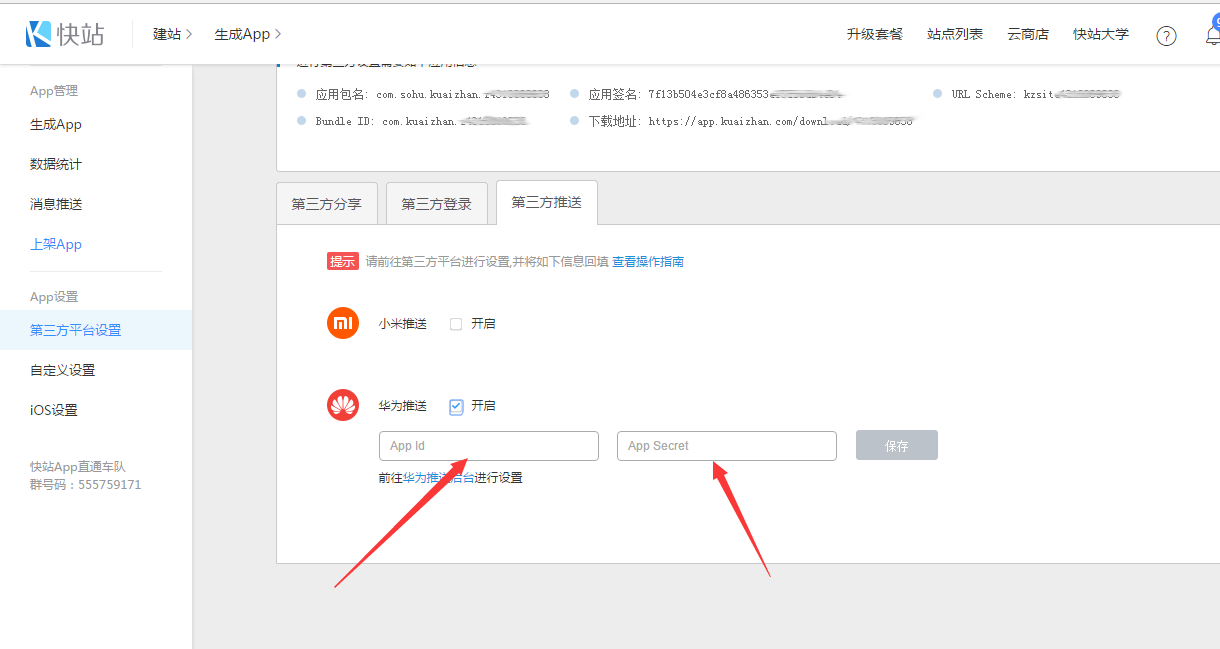Focus the App Secret input field
The height and width of the screenshot is (649, 1220).
(x=726, y=446)
